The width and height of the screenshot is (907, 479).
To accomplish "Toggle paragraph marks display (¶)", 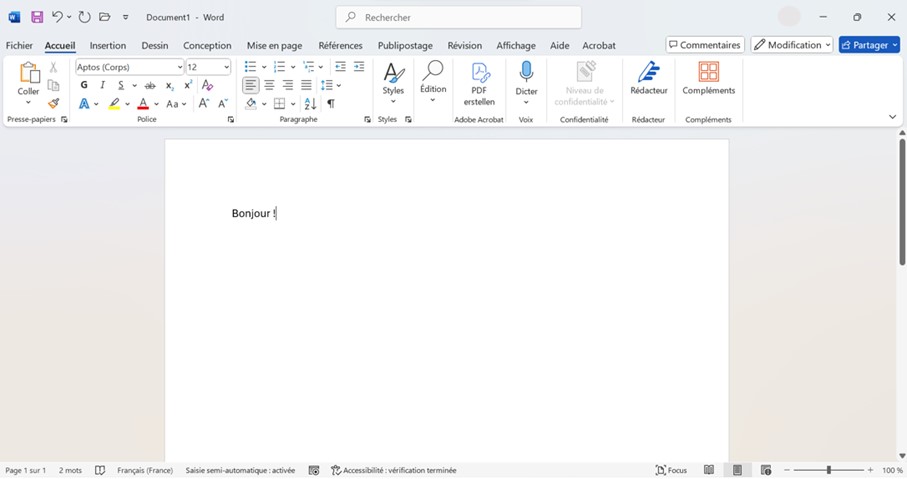I will [331, 104].
